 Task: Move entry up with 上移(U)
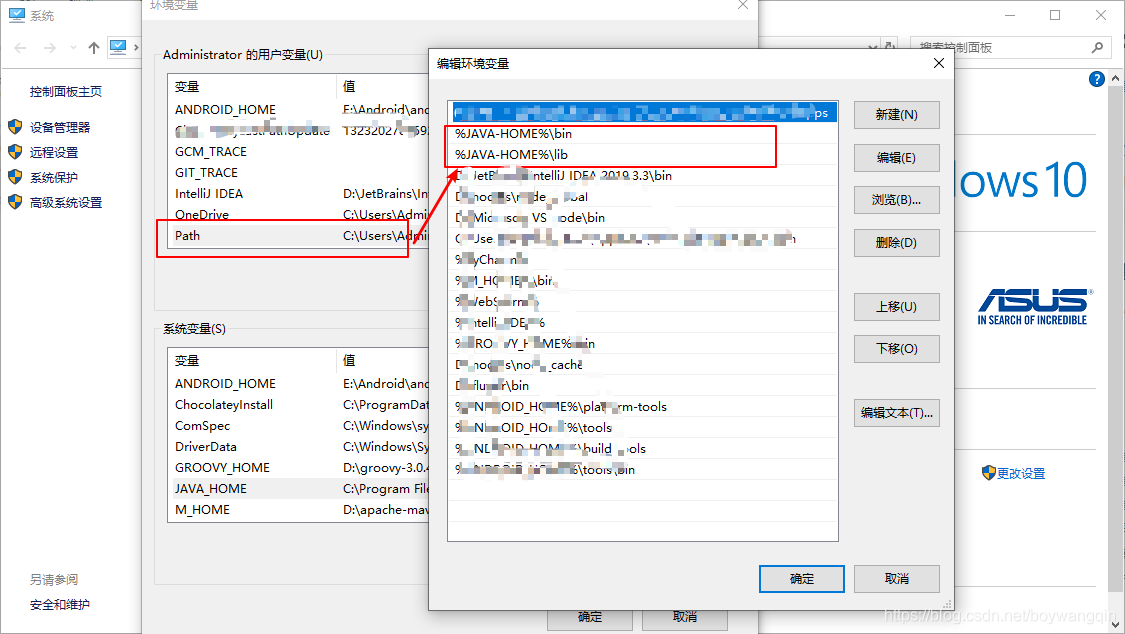click(896, 306)
